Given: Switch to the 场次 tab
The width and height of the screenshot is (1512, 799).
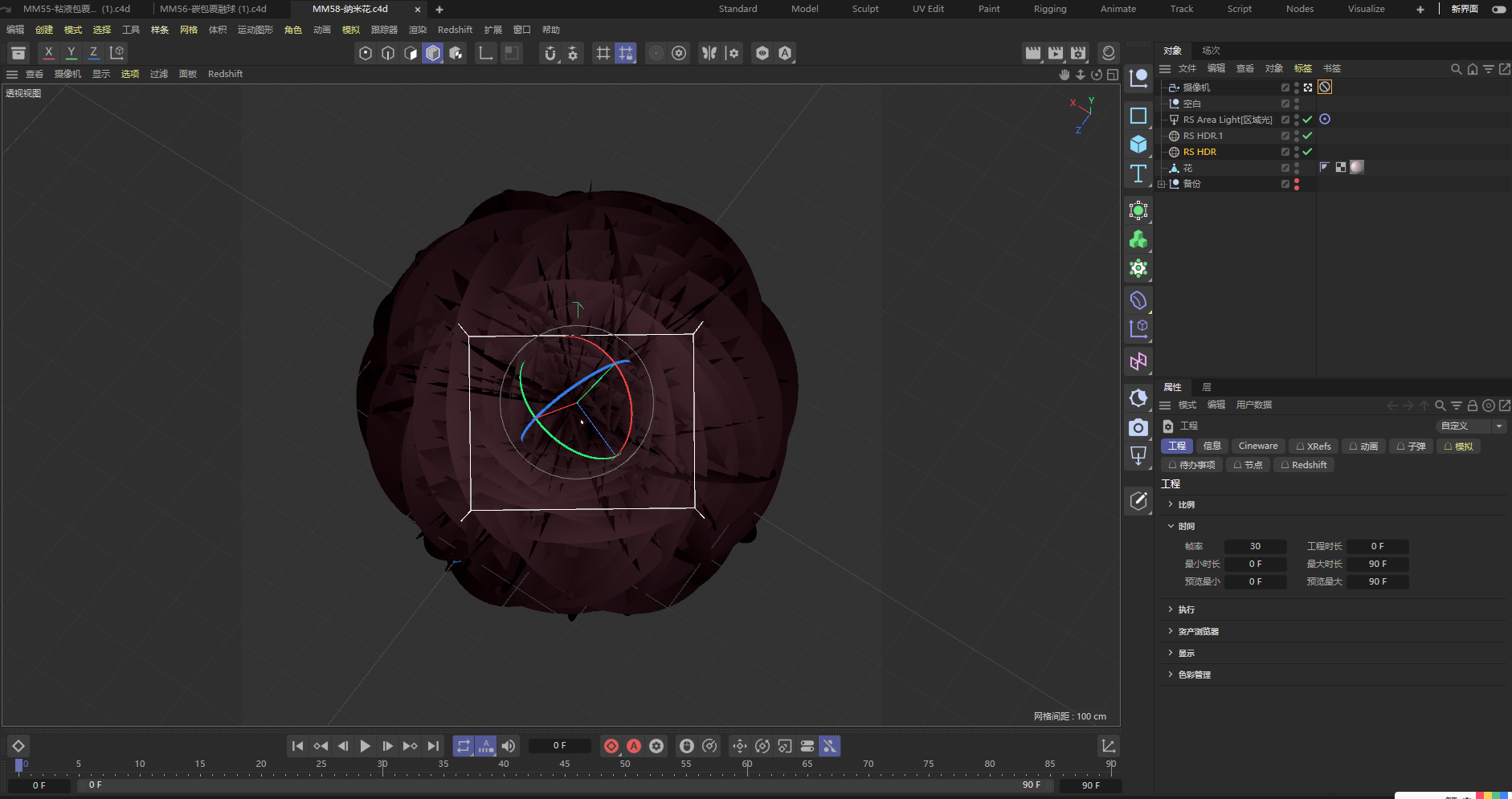Looking at the screenshot, I should 1211,51.
